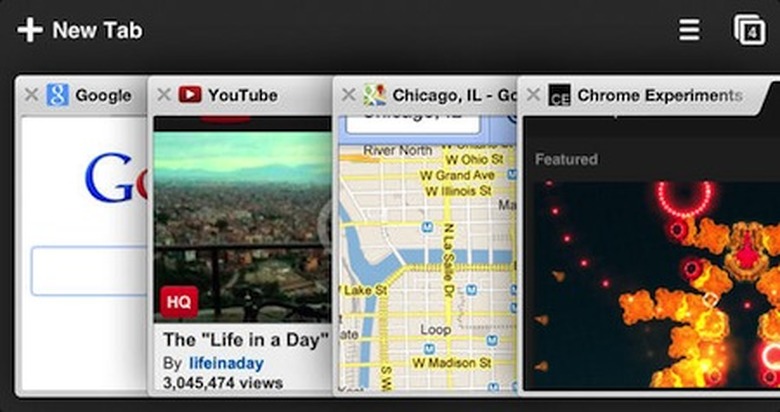Tap the tab switcher icon showing 4
The height and width of the screenshot is (412, 780).
tap(747, 30)
